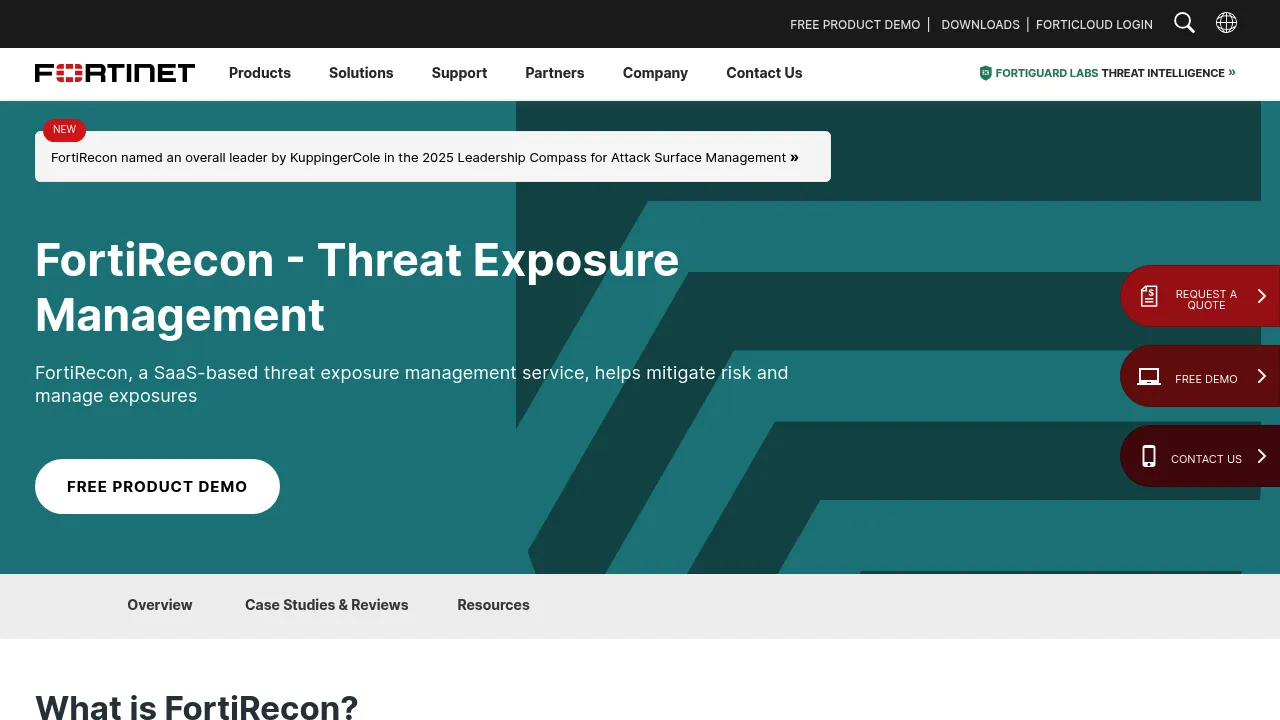
Task: Open FortiRecon KuppingerCole leader announcement
Action: pyautogui.click(x=433, y=157)
